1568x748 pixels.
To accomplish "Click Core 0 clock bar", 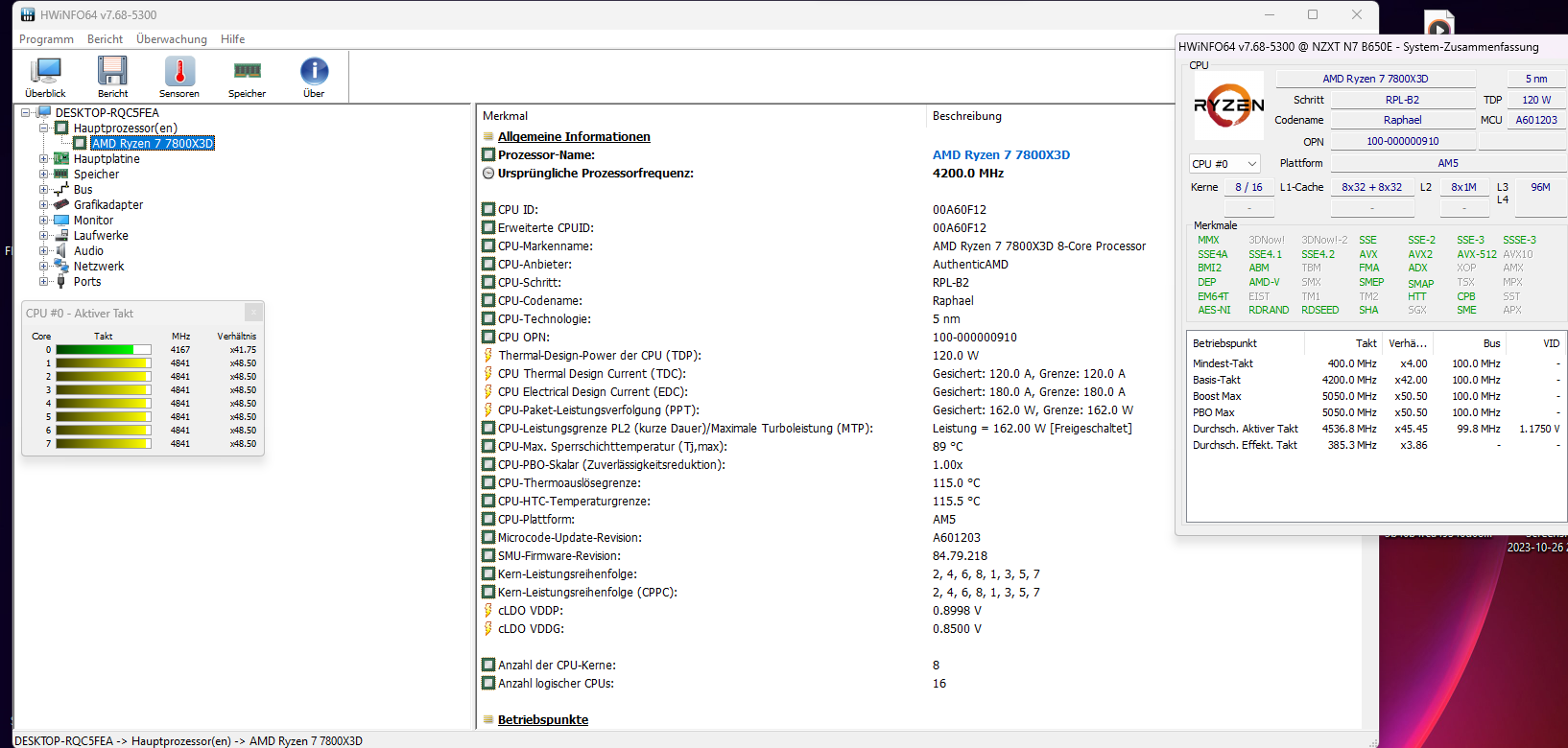I will tap(104, 350).
